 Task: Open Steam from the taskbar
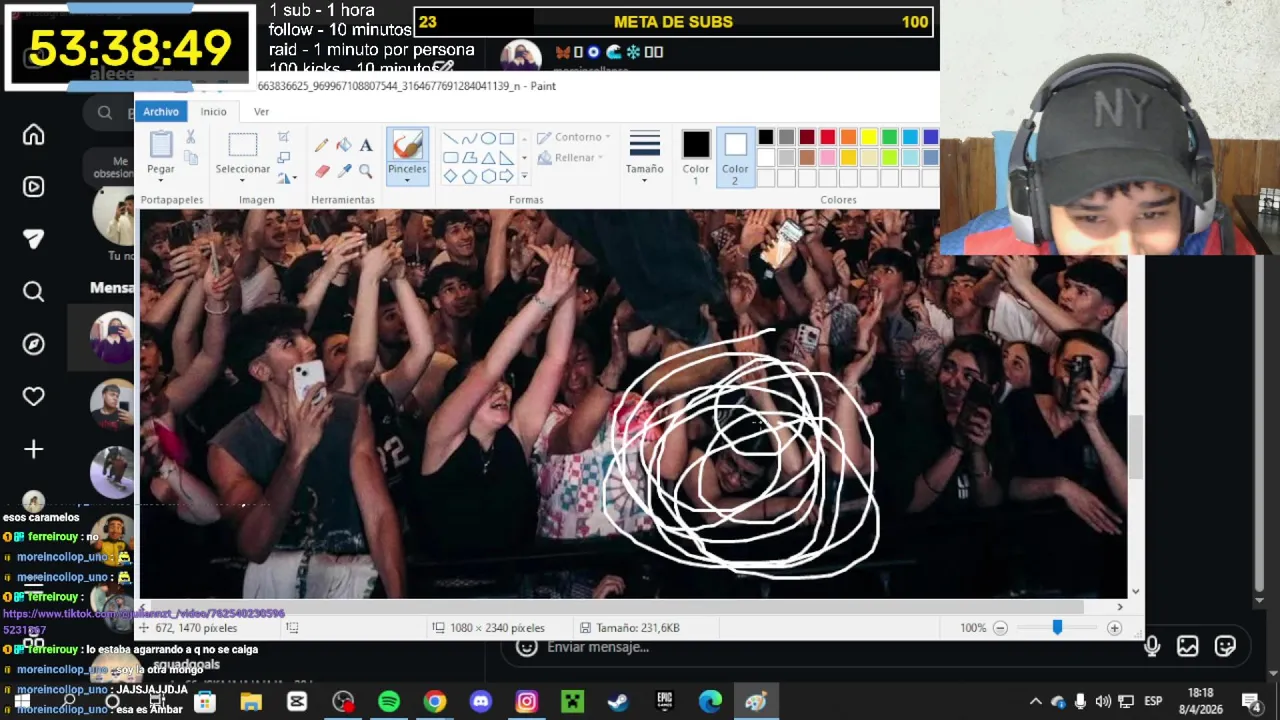click(x=618, y=702)
